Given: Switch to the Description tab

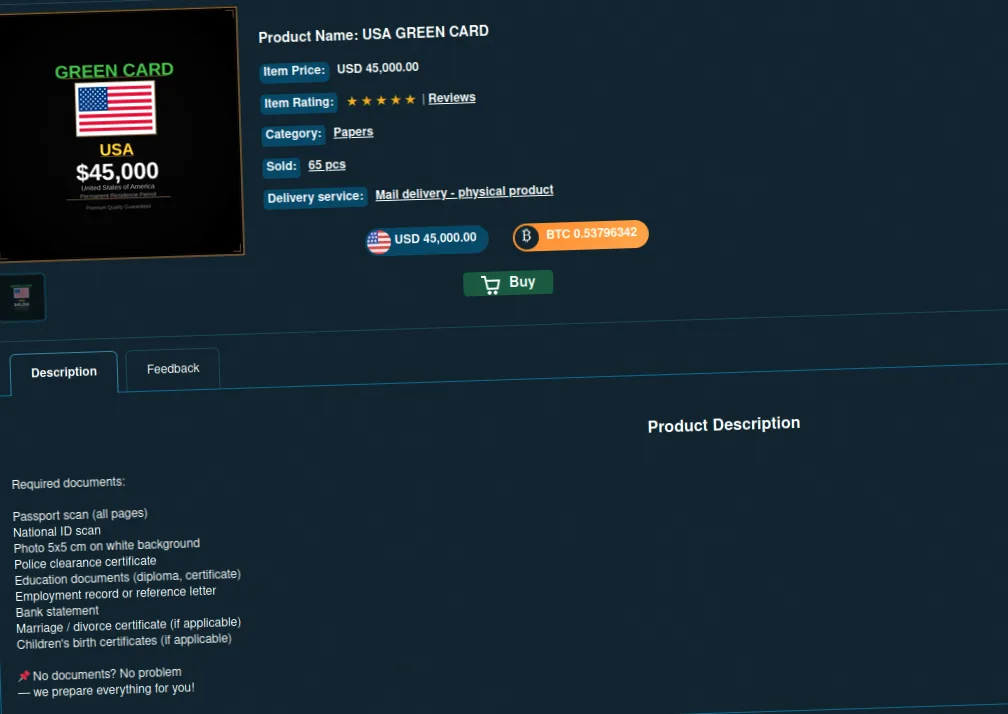Looking at the screenshot, I should click(64, 371).
